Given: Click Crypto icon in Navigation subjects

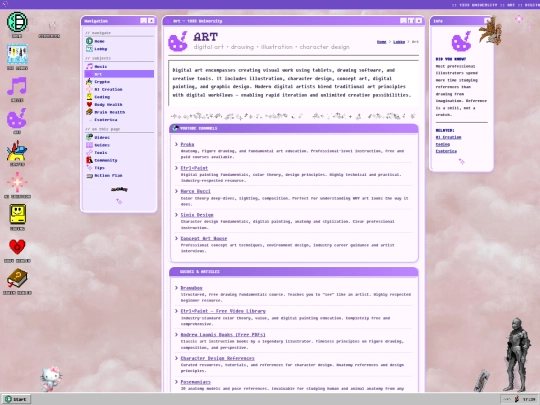Looking at the screenshot, I should pos(89,82).
